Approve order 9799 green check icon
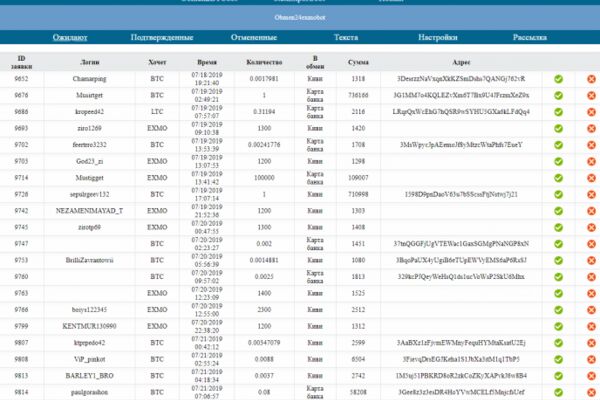The height and width of the screenshot is (400, 600). pyautogui.click(x=559, y=326)
